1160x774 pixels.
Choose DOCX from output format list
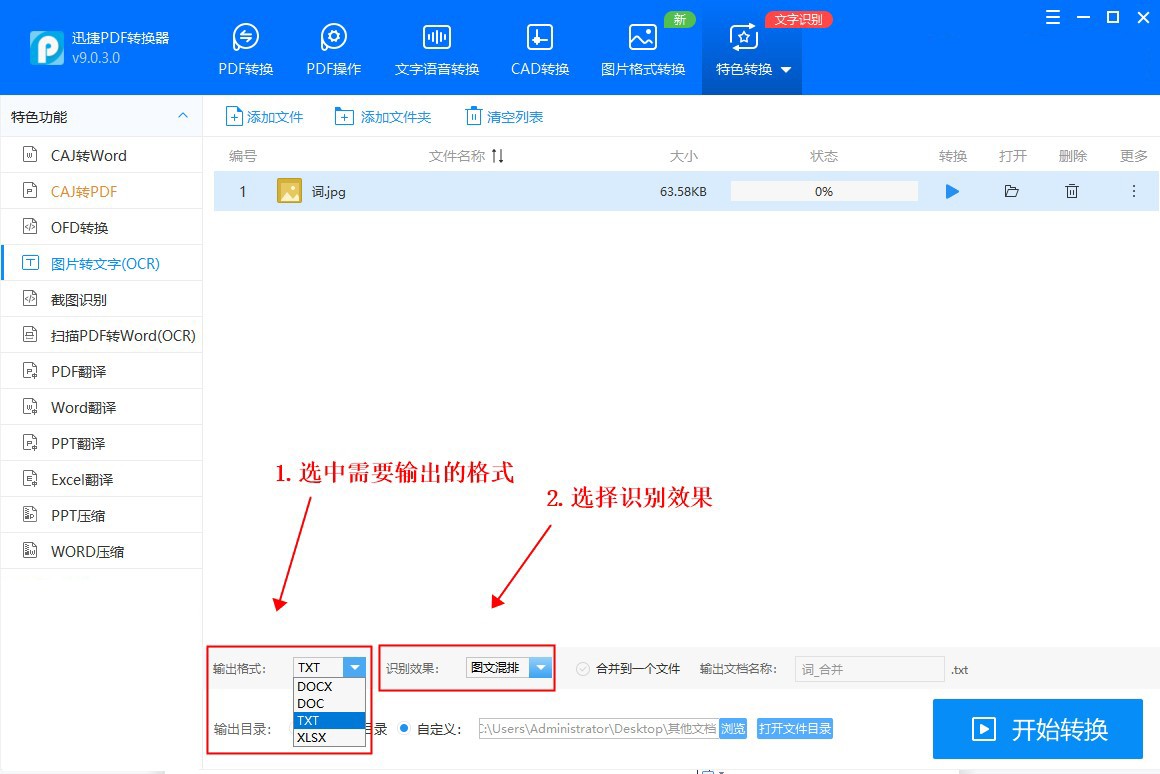pos(313,687)
